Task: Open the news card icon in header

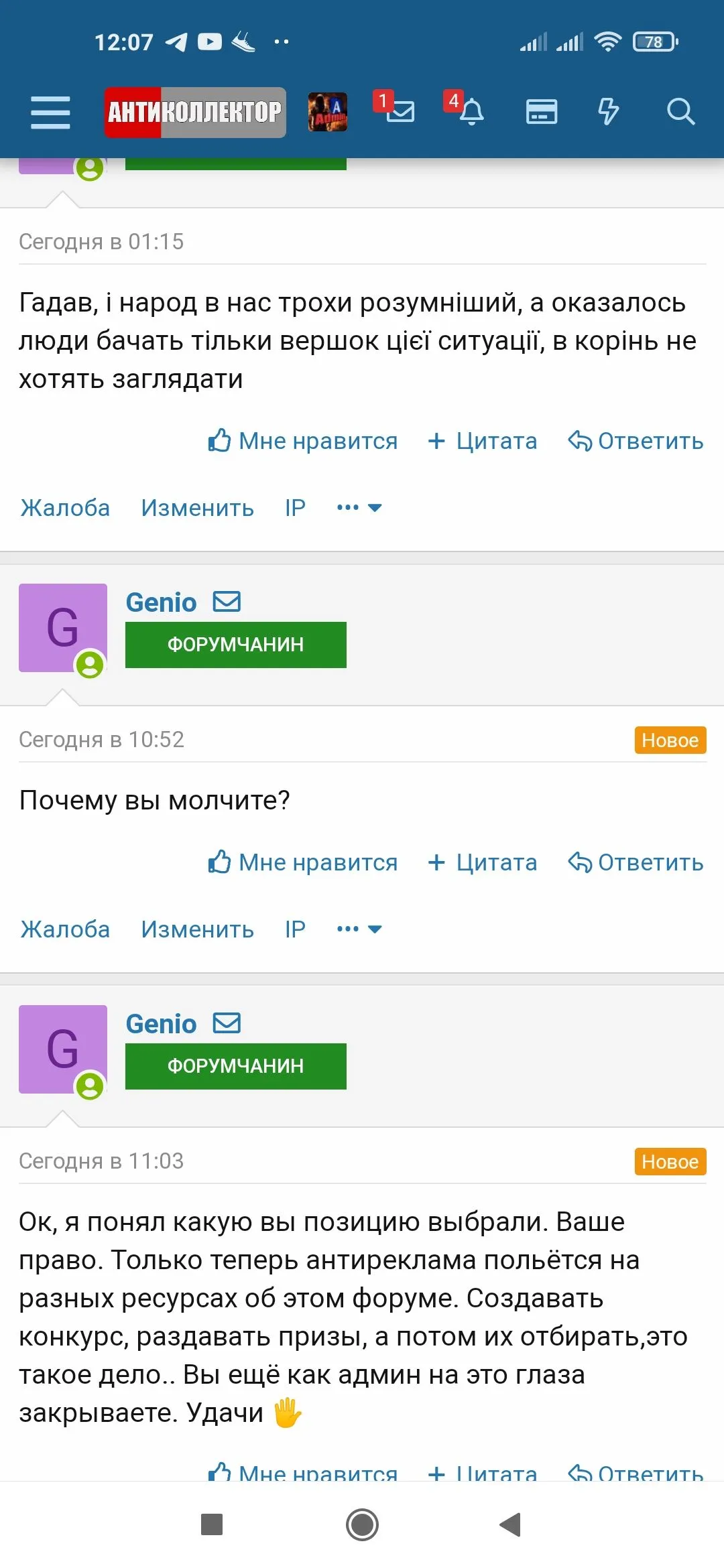Action: (x=541, y=111)
